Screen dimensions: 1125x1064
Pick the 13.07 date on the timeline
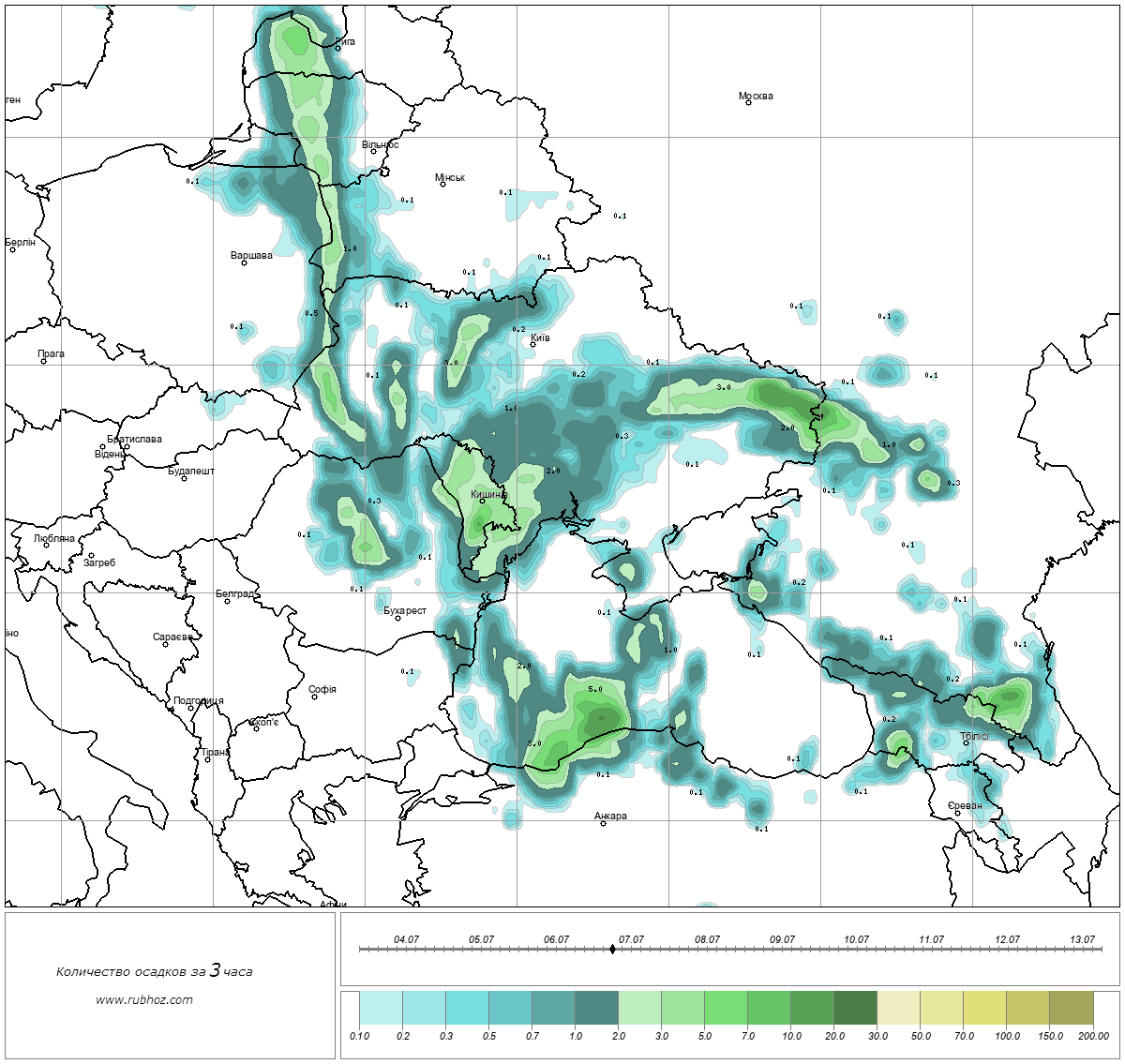tap(1082, 939)
